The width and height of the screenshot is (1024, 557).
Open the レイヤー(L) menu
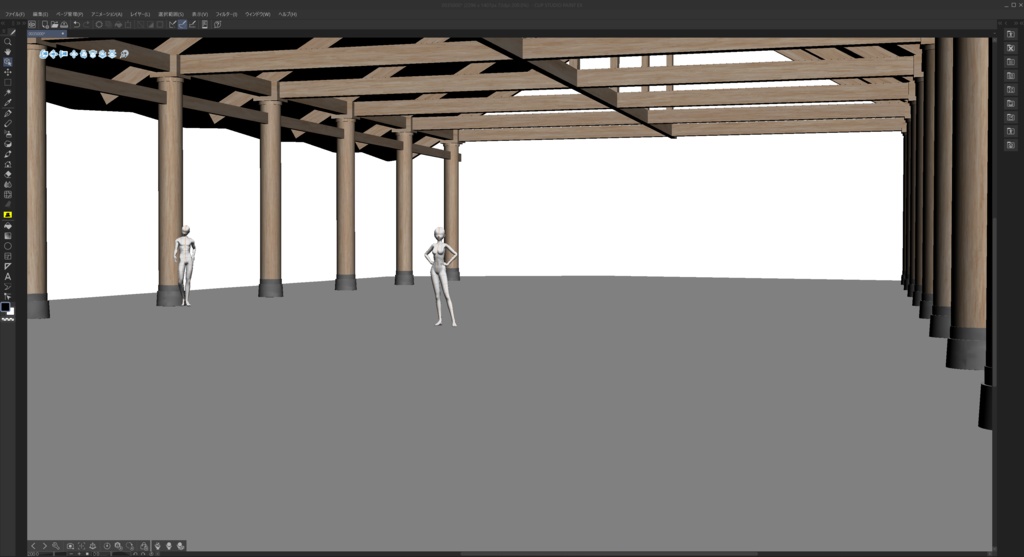coord(140,14)
